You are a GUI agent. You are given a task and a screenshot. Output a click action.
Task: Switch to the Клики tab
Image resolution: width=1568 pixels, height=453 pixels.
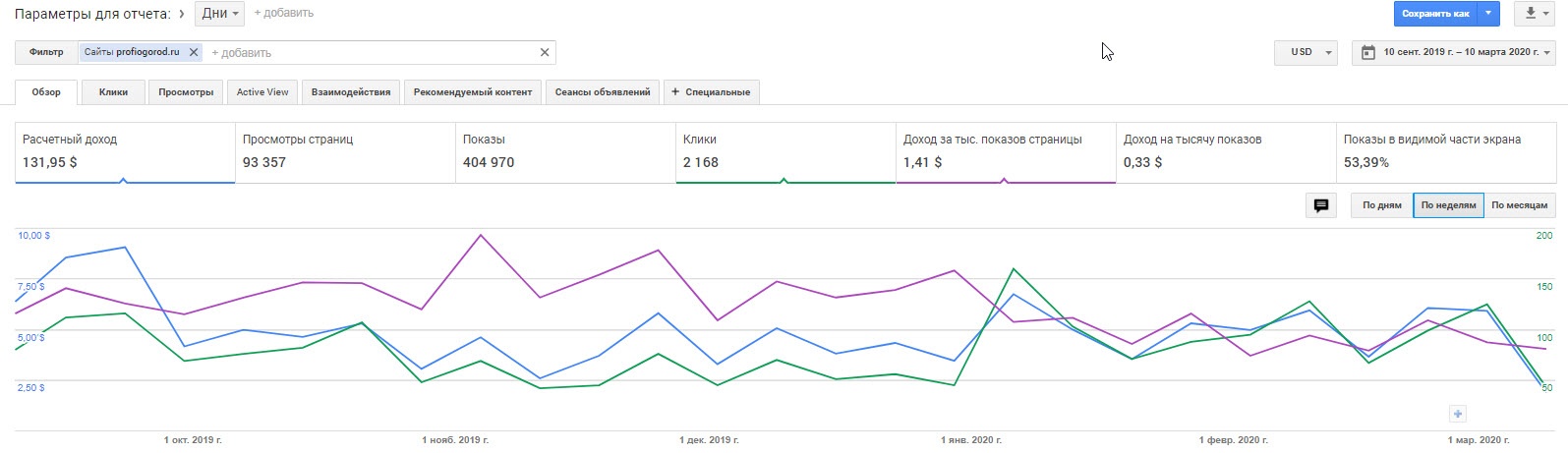click(113, 92)
